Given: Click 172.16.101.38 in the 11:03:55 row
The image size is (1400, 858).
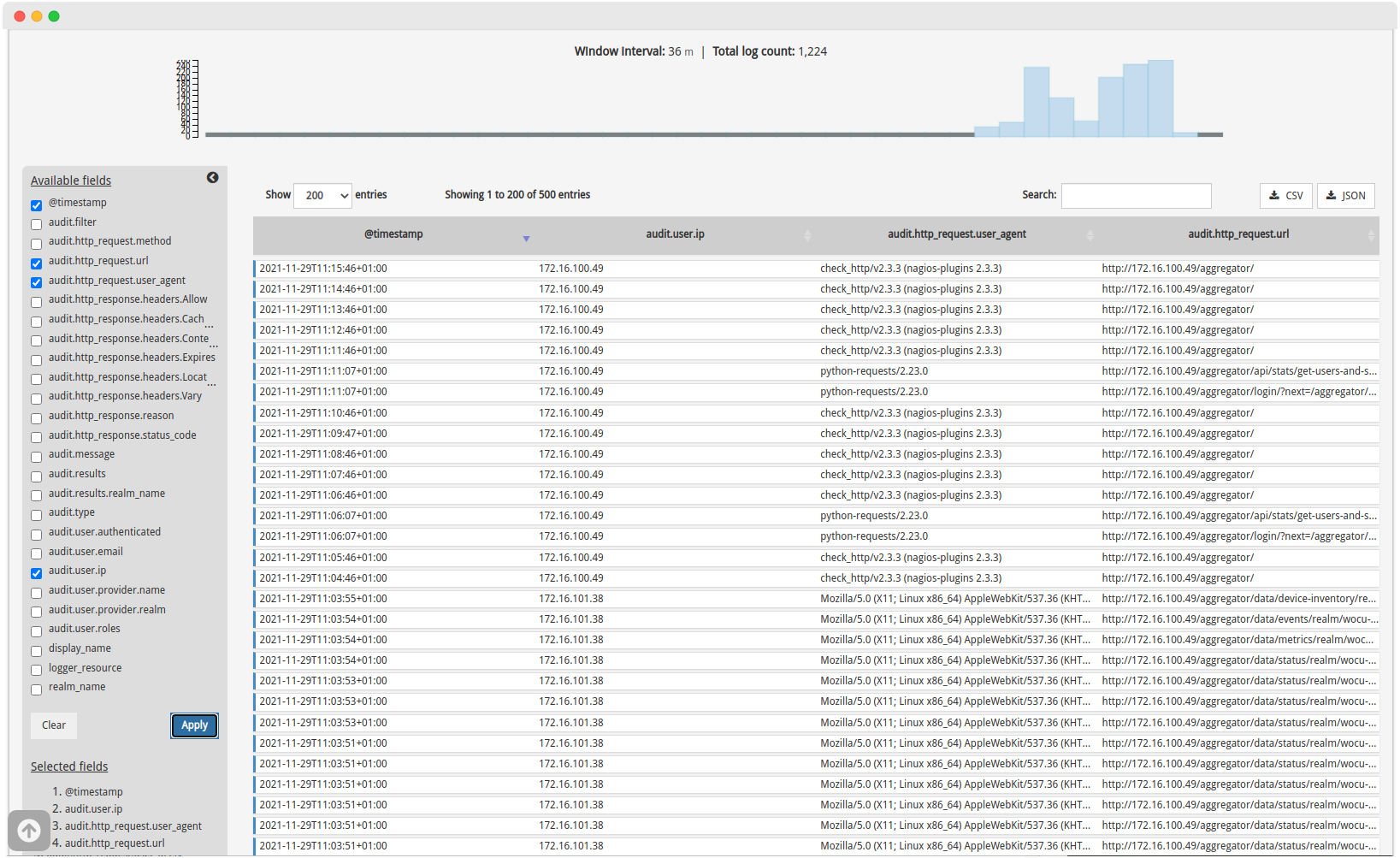Looking at the screenshot, I should tap(570, 599).
